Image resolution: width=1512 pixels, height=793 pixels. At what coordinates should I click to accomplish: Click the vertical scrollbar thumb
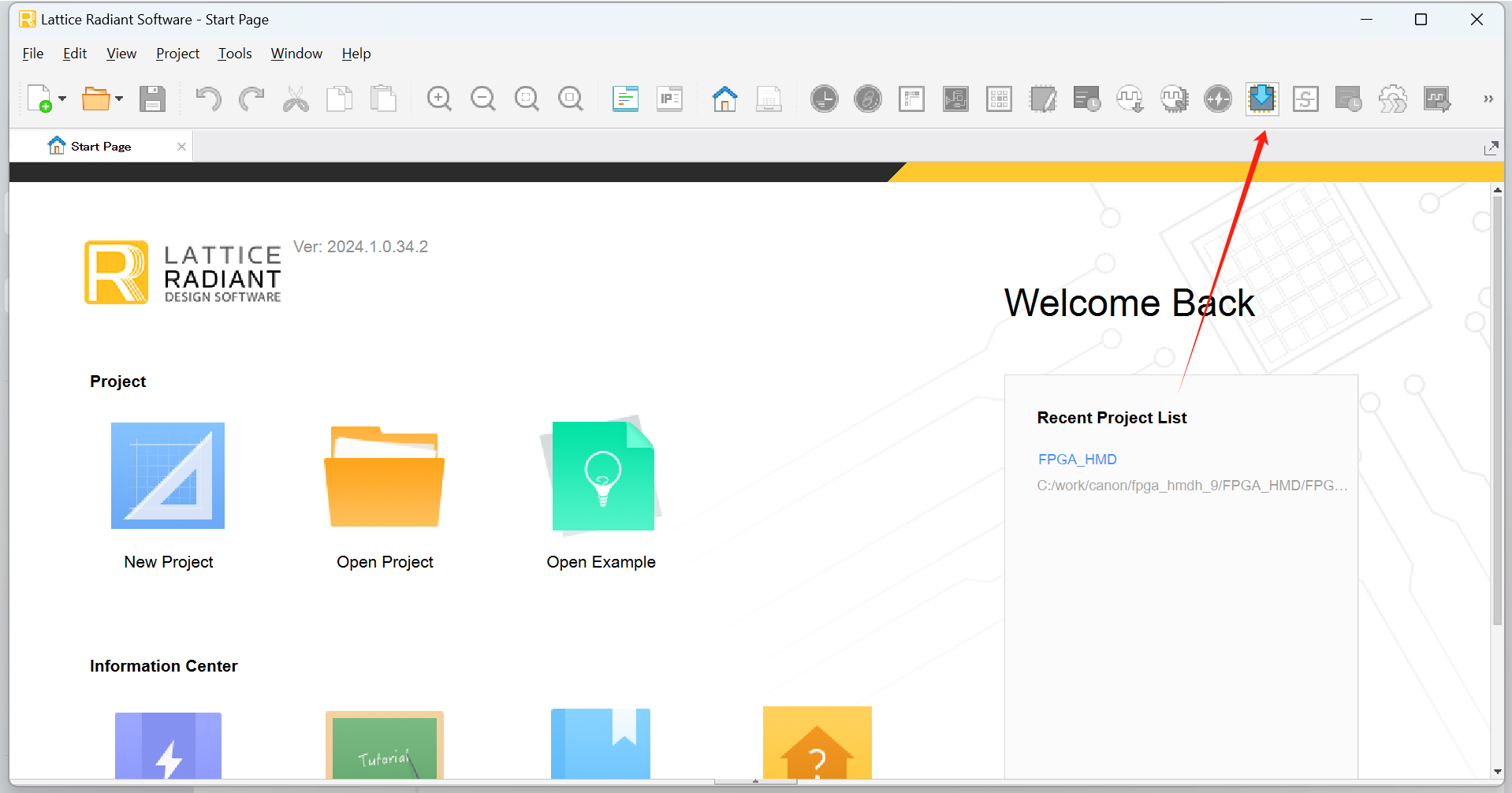1497,410
